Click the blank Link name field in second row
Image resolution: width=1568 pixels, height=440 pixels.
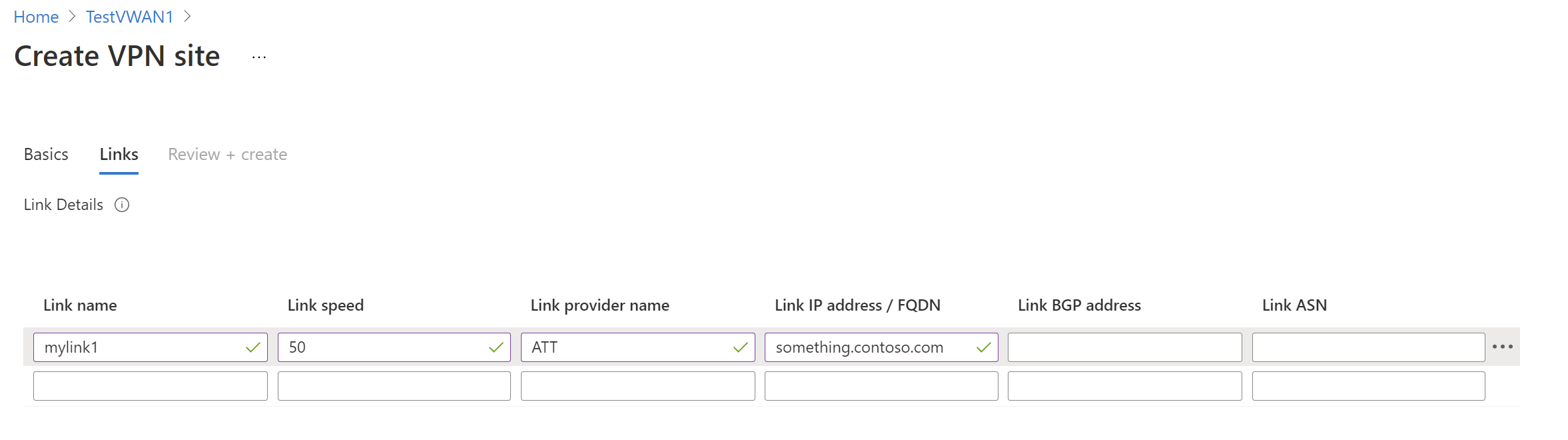point(150,386)
